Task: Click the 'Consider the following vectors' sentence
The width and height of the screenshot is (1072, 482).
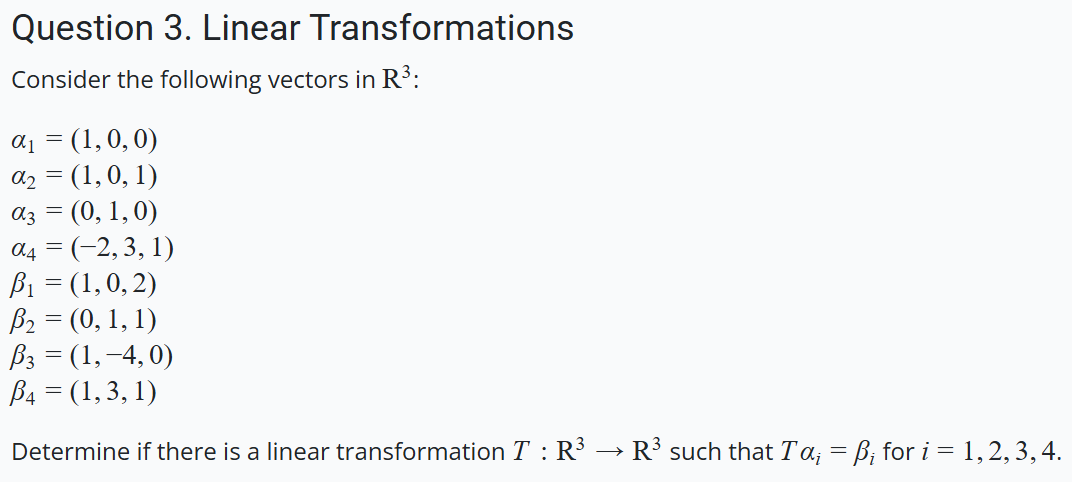Action: [215, 81]
